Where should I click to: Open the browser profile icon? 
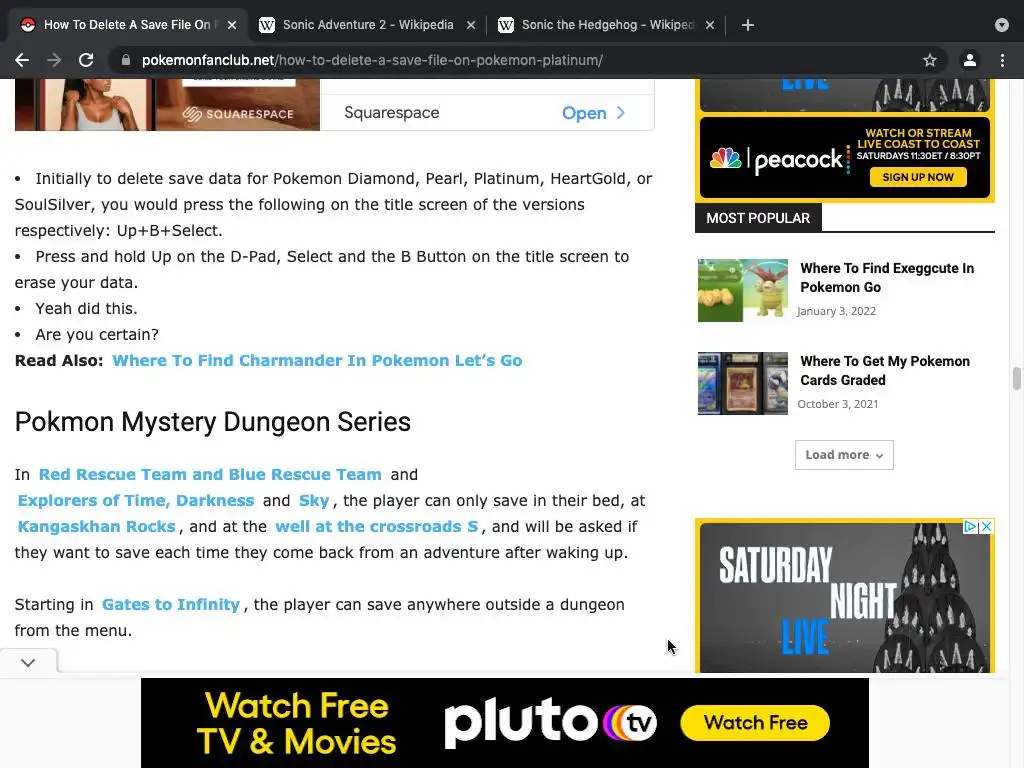click(970, 60)
